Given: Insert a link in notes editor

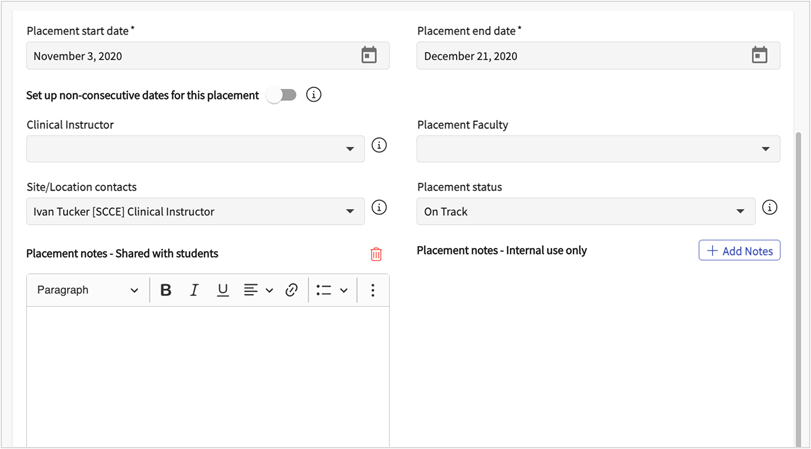Looking at the screenshot, I should pos(291,290).
